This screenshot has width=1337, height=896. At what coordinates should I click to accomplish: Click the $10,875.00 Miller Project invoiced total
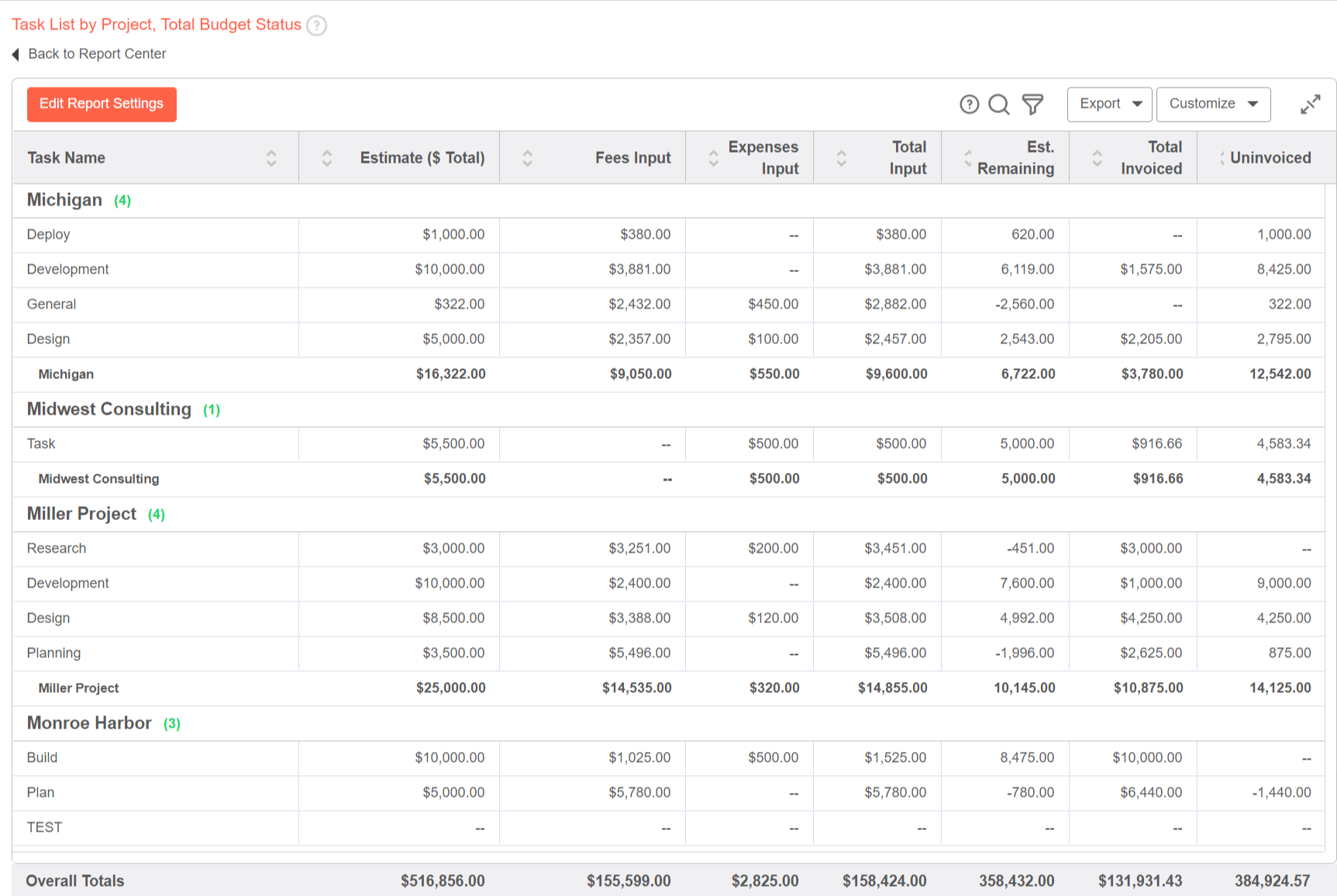click(1148, 688)
